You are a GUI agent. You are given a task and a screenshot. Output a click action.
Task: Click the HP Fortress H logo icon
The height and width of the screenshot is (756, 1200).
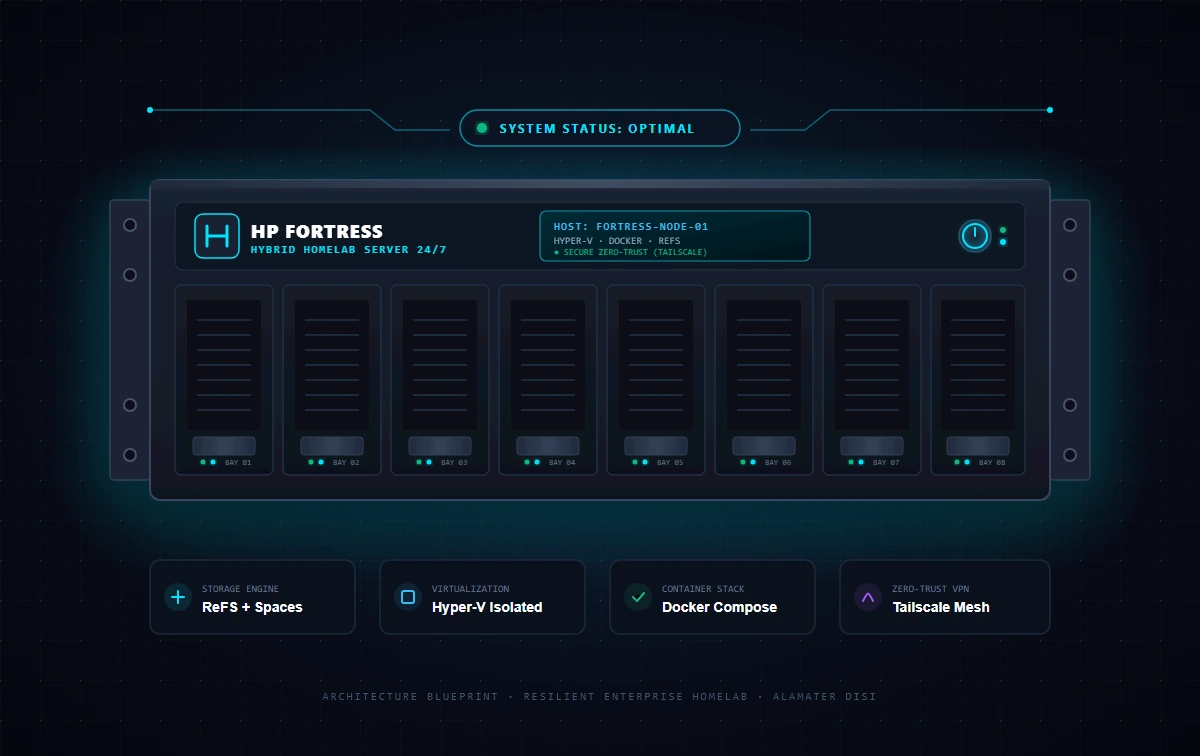click(x=217, y=236)
